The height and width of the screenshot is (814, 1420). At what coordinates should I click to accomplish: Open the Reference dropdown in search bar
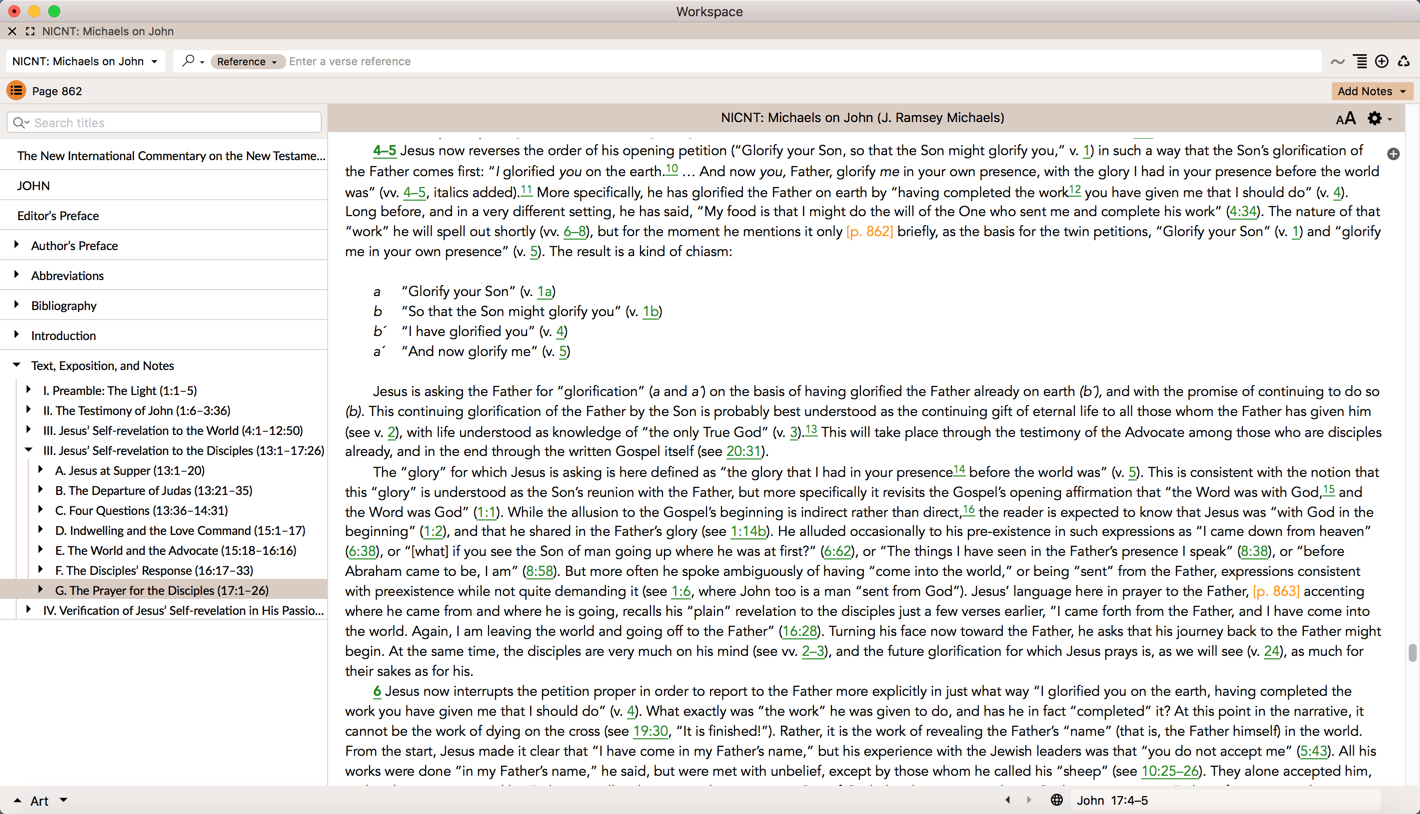point(246,62)
